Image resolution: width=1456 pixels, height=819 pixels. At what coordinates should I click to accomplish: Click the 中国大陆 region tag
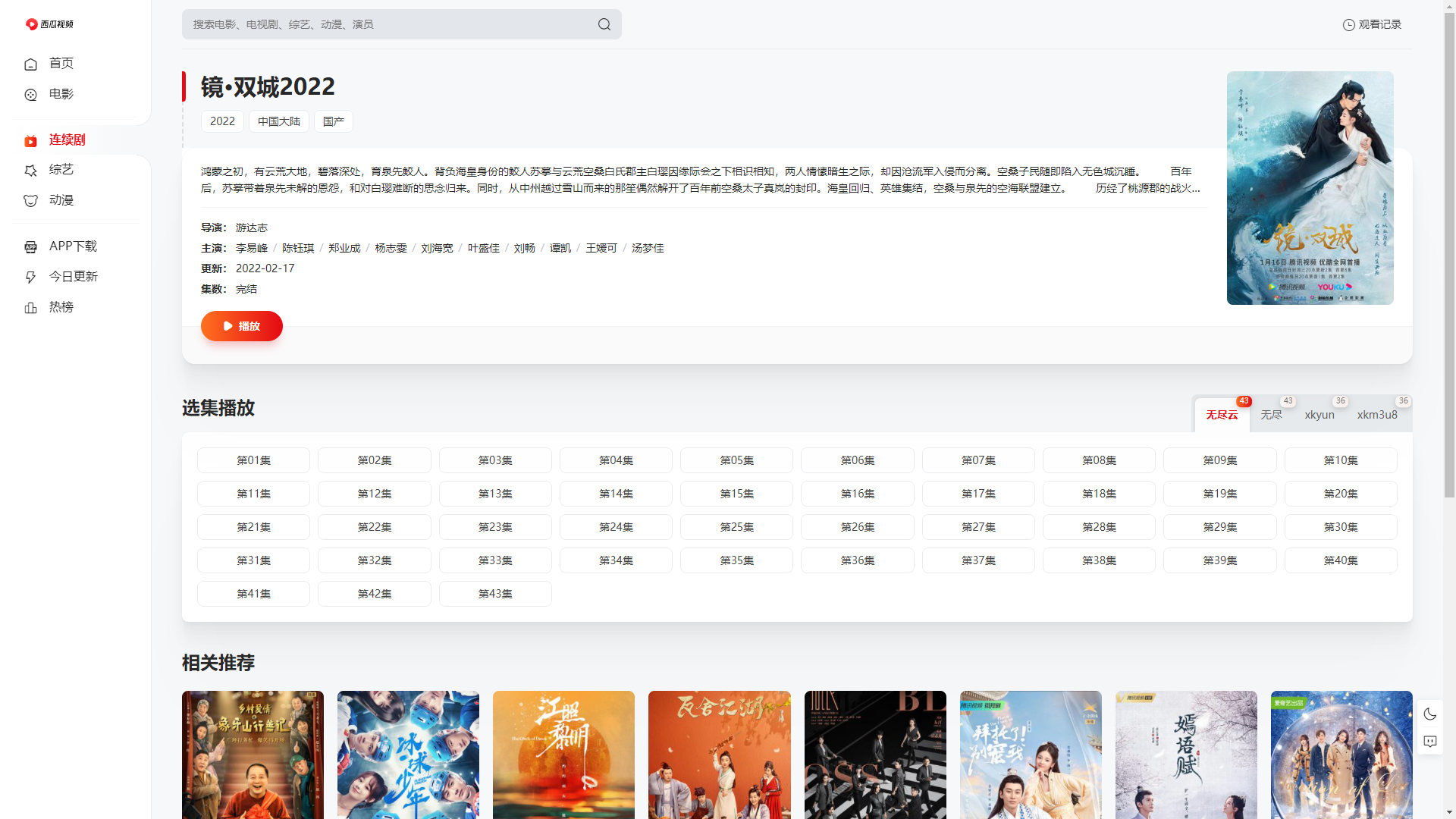pos(278,121)
